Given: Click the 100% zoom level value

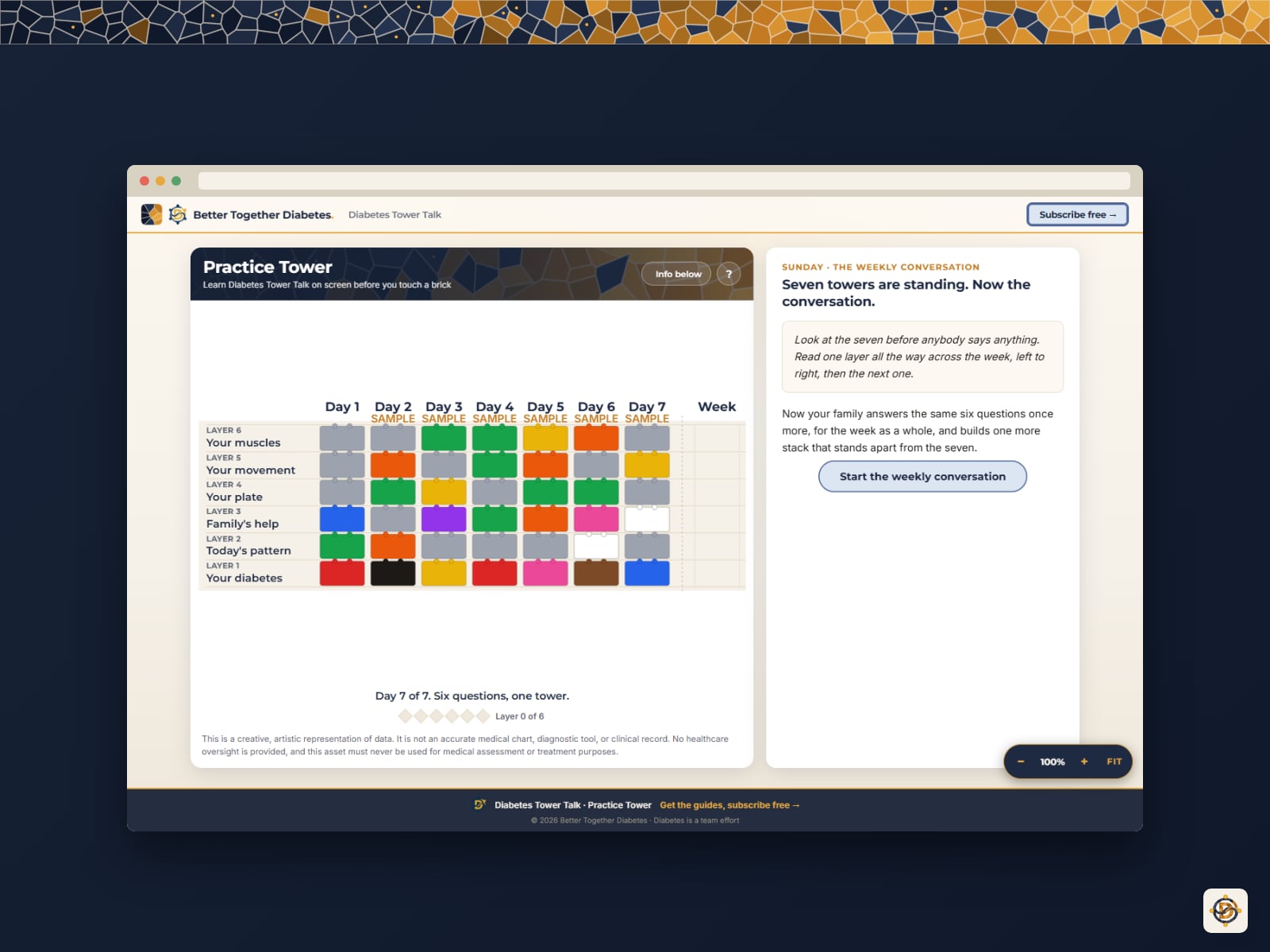Looking at the screenshot, I should [x=1053, y=762].
